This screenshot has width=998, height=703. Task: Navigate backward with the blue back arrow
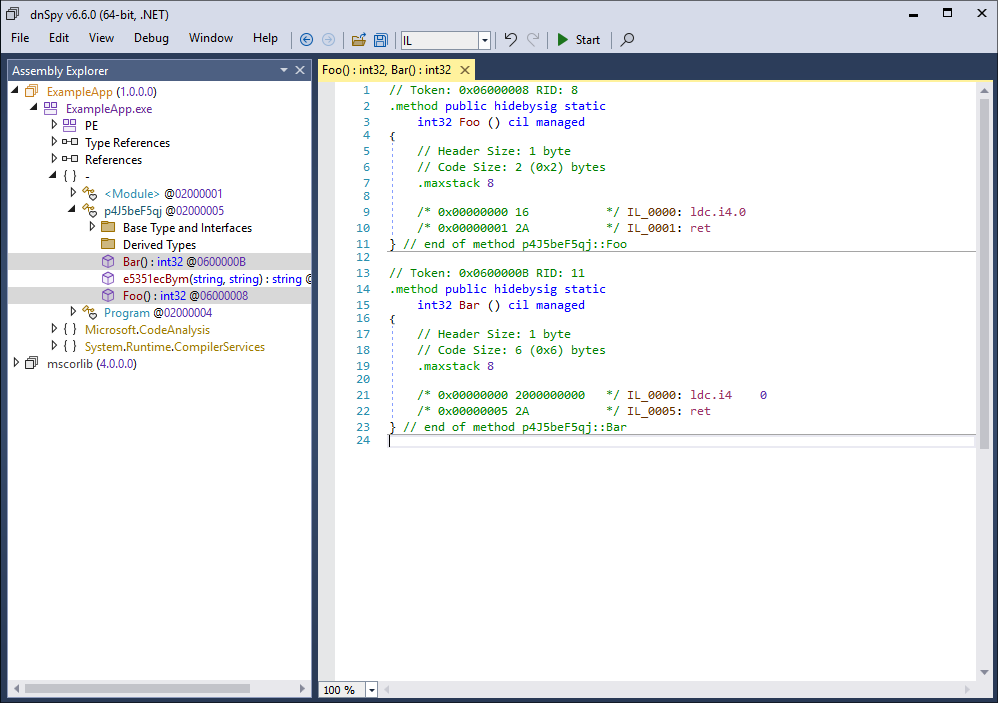click(306, 39)
